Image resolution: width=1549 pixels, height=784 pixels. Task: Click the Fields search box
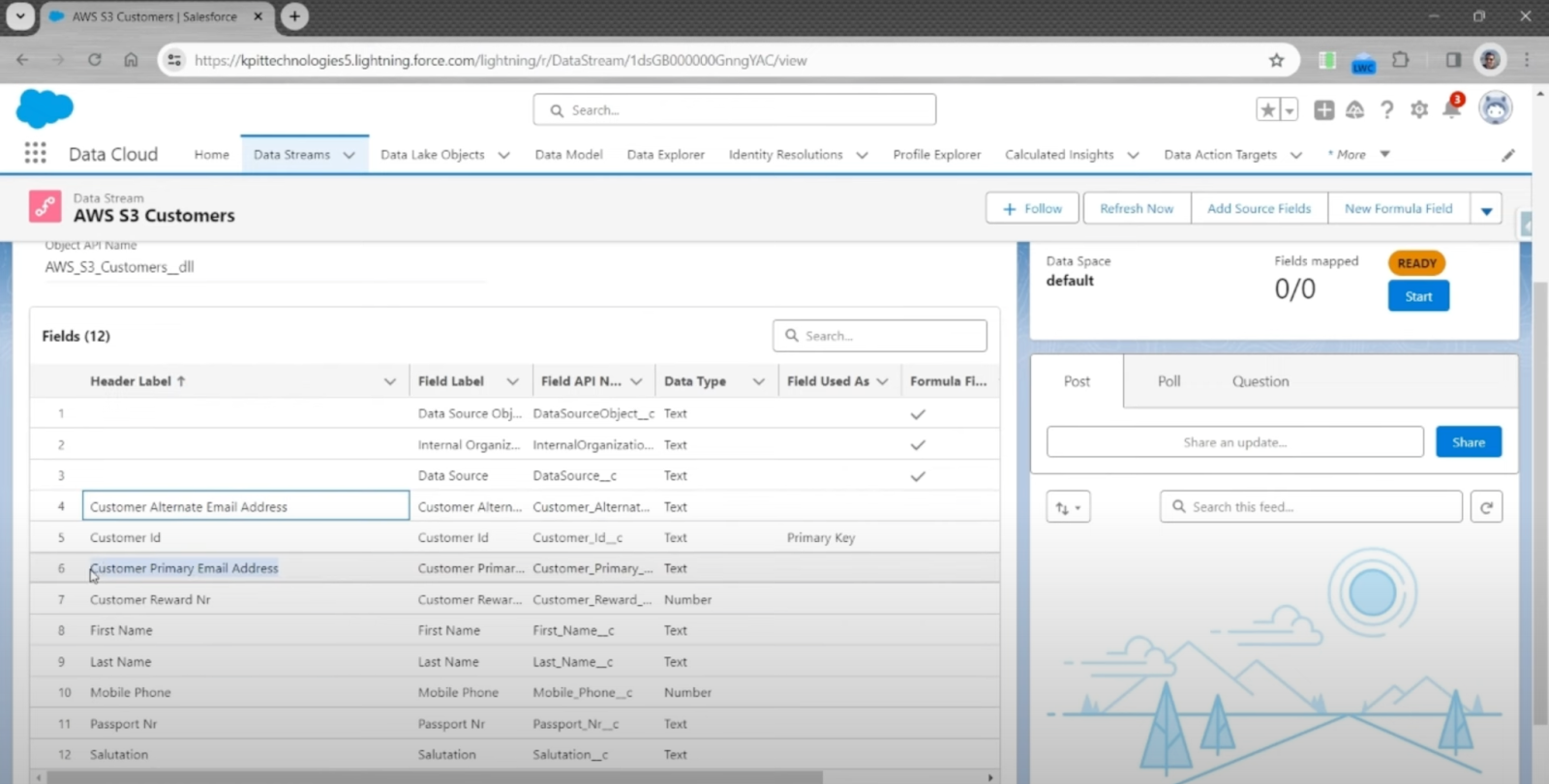[880, 336]
